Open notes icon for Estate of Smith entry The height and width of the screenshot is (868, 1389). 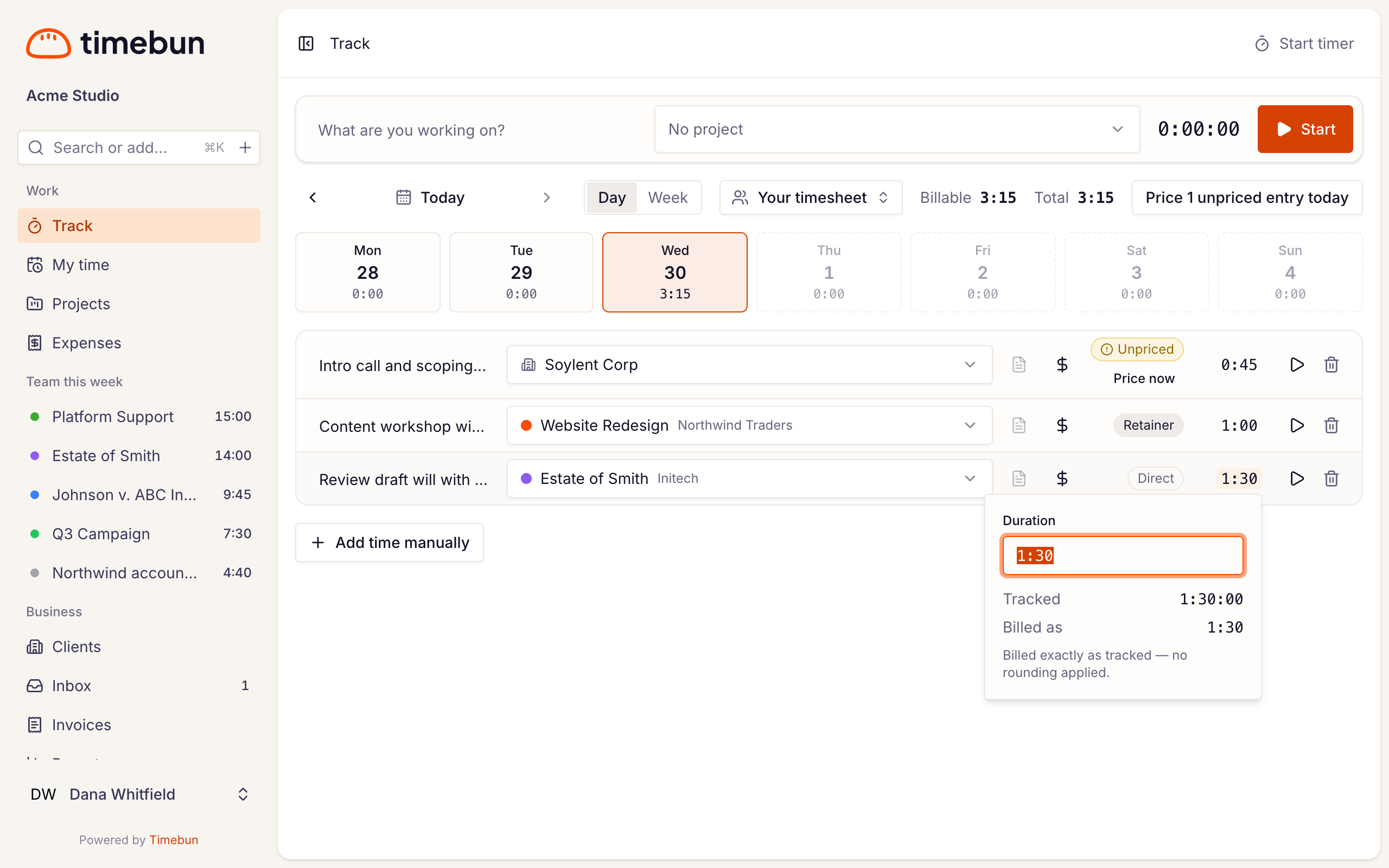pos(1019,478)
